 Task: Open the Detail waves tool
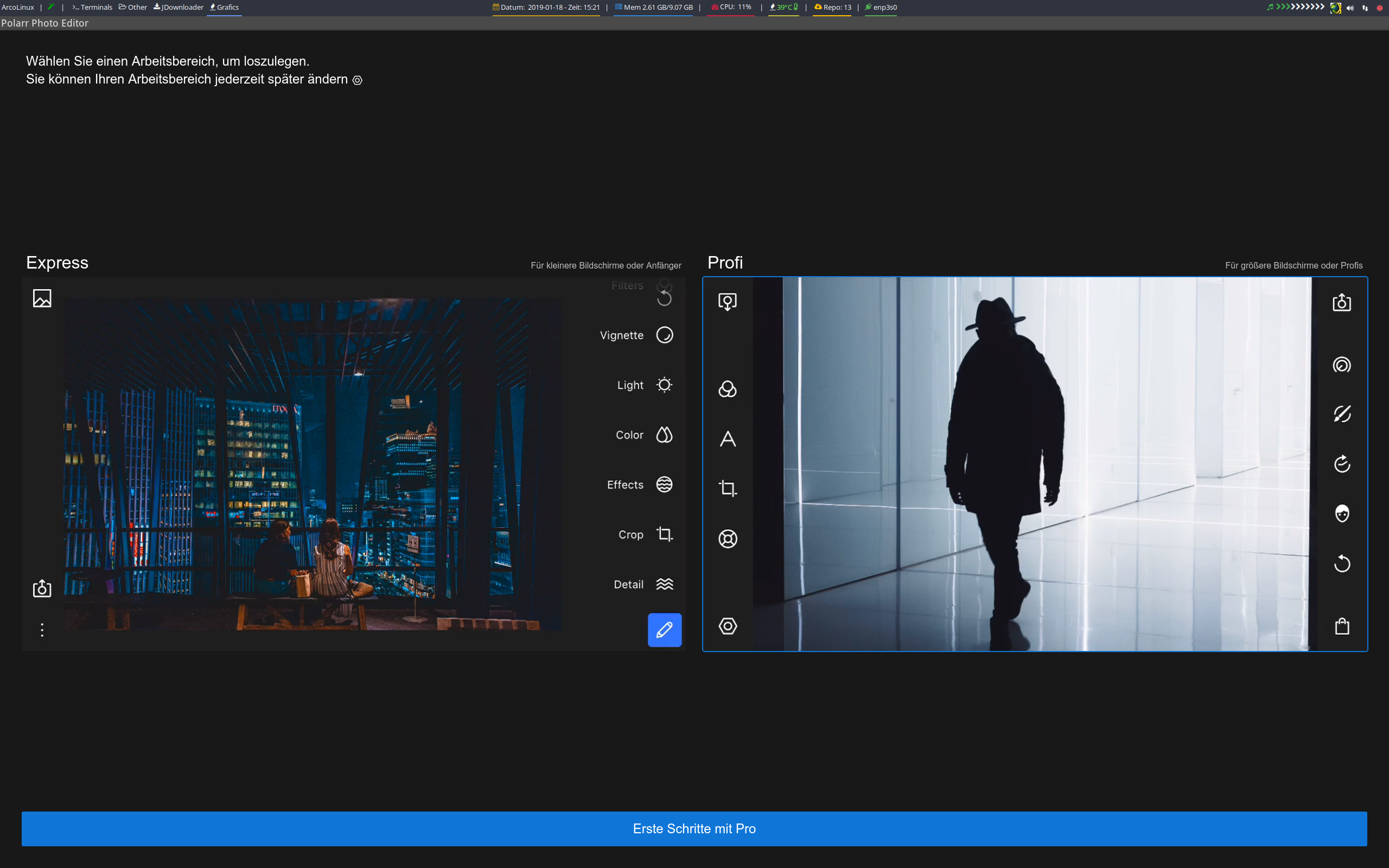[664, 584]
